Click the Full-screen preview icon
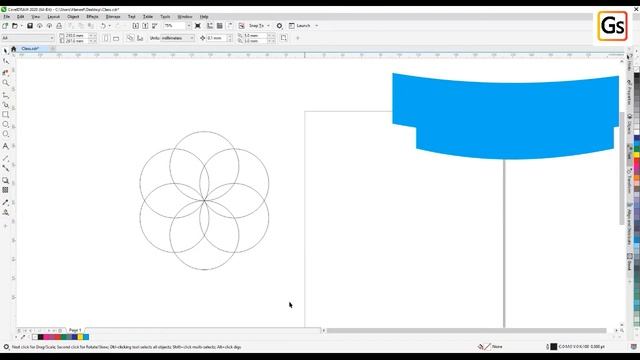Screen dimensions: 640x360 point(198,26)
